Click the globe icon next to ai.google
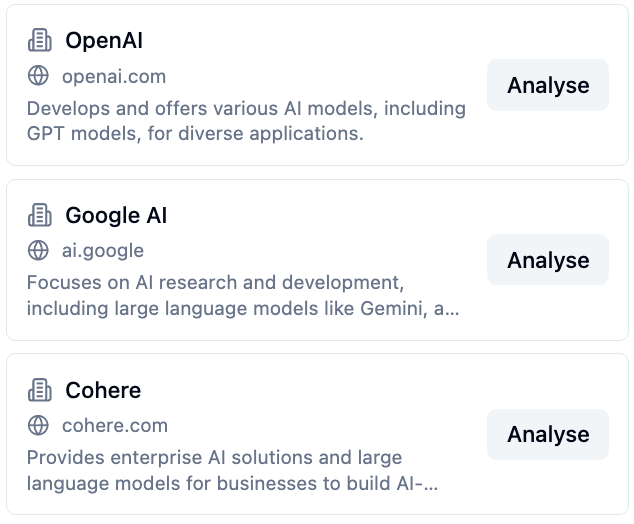634x524 pixels. tap(38, 250)
